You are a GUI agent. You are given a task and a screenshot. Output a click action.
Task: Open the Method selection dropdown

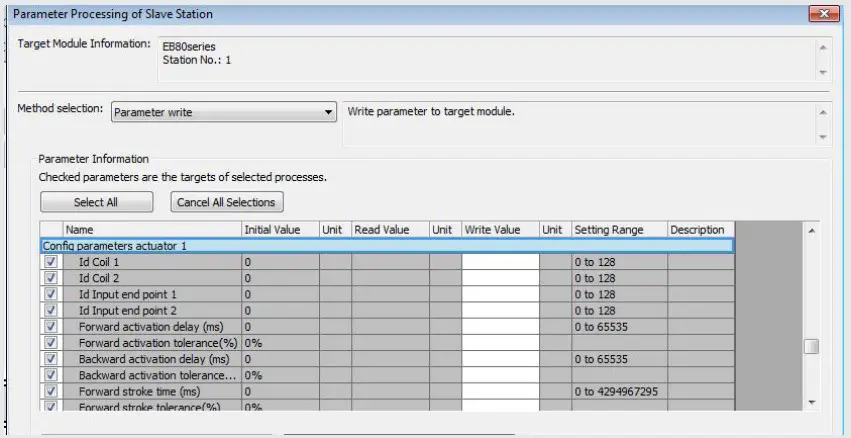tap(224, 112)
